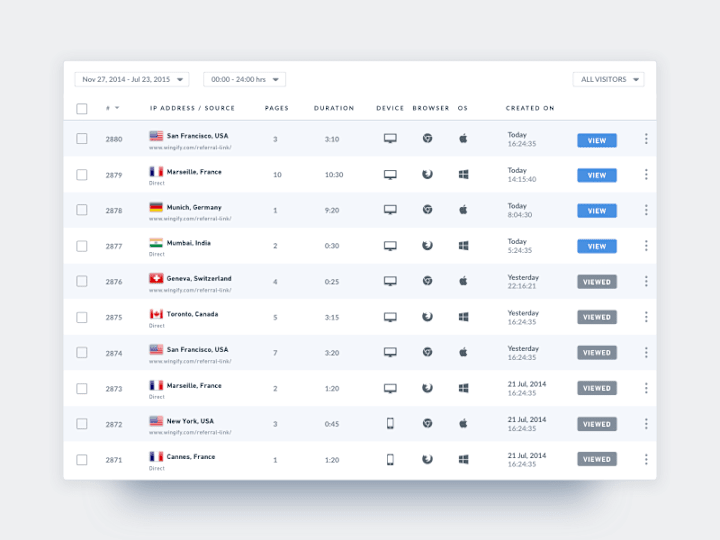The width and height of the screenshot is (720, 540).
Task: Open kebab menu for visitor 2872
Action: 646,423
